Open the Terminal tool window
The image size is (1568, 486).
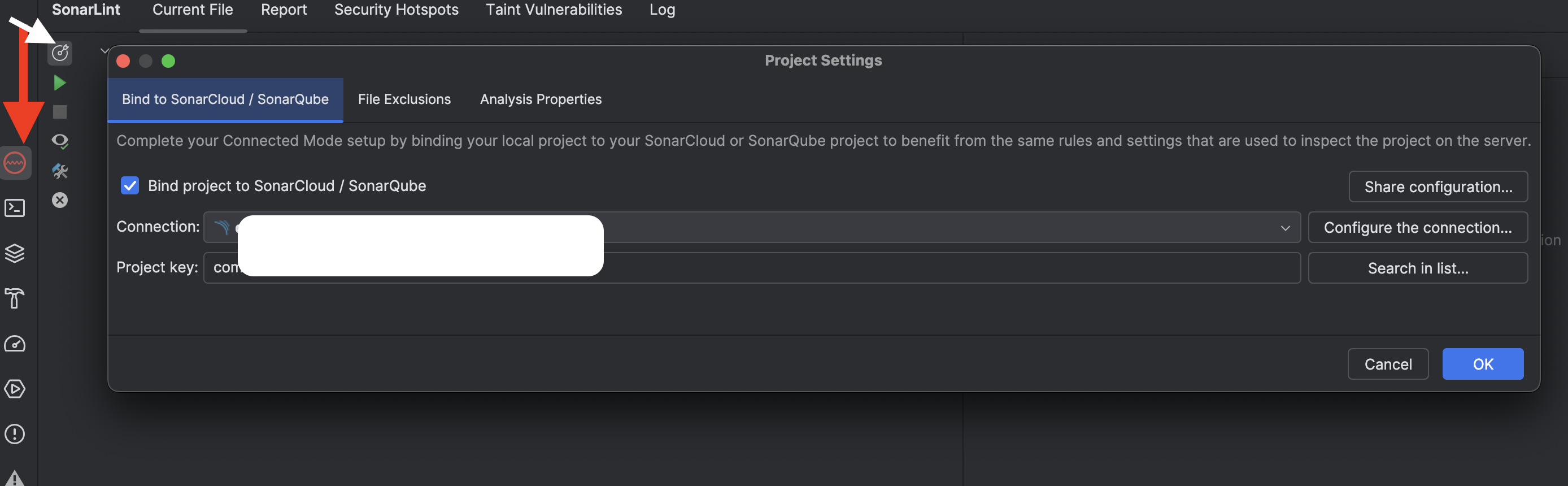pos(15,209)
